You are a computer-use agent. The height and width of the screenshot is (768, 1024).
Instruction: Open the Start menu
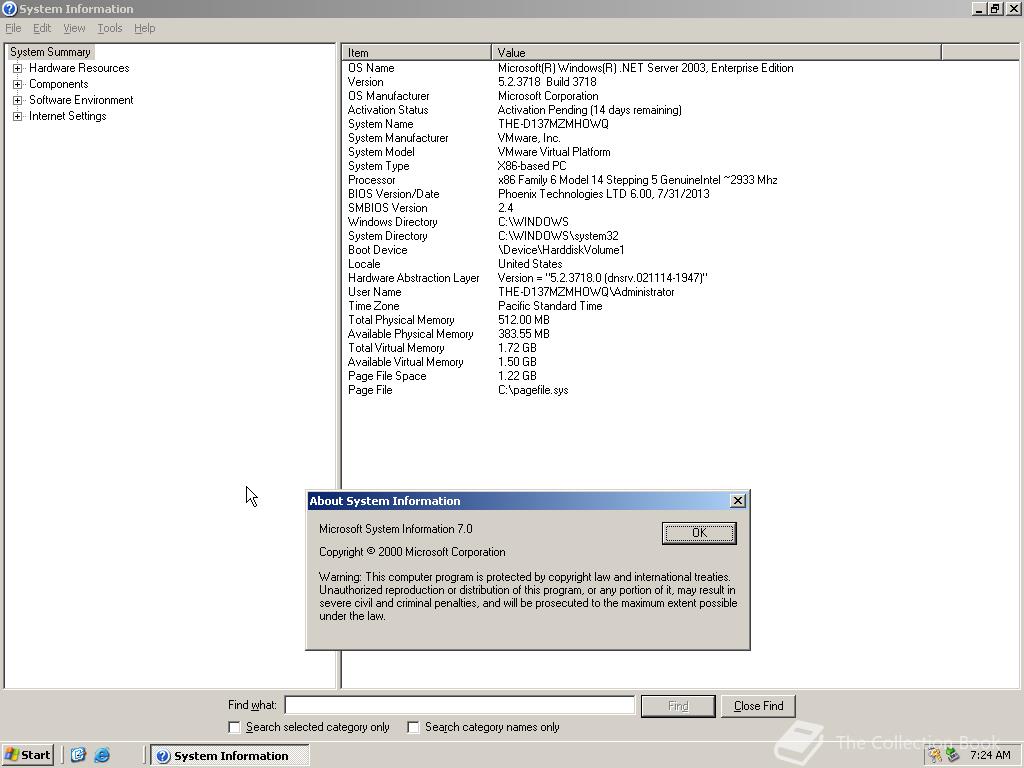click(27, 756)
